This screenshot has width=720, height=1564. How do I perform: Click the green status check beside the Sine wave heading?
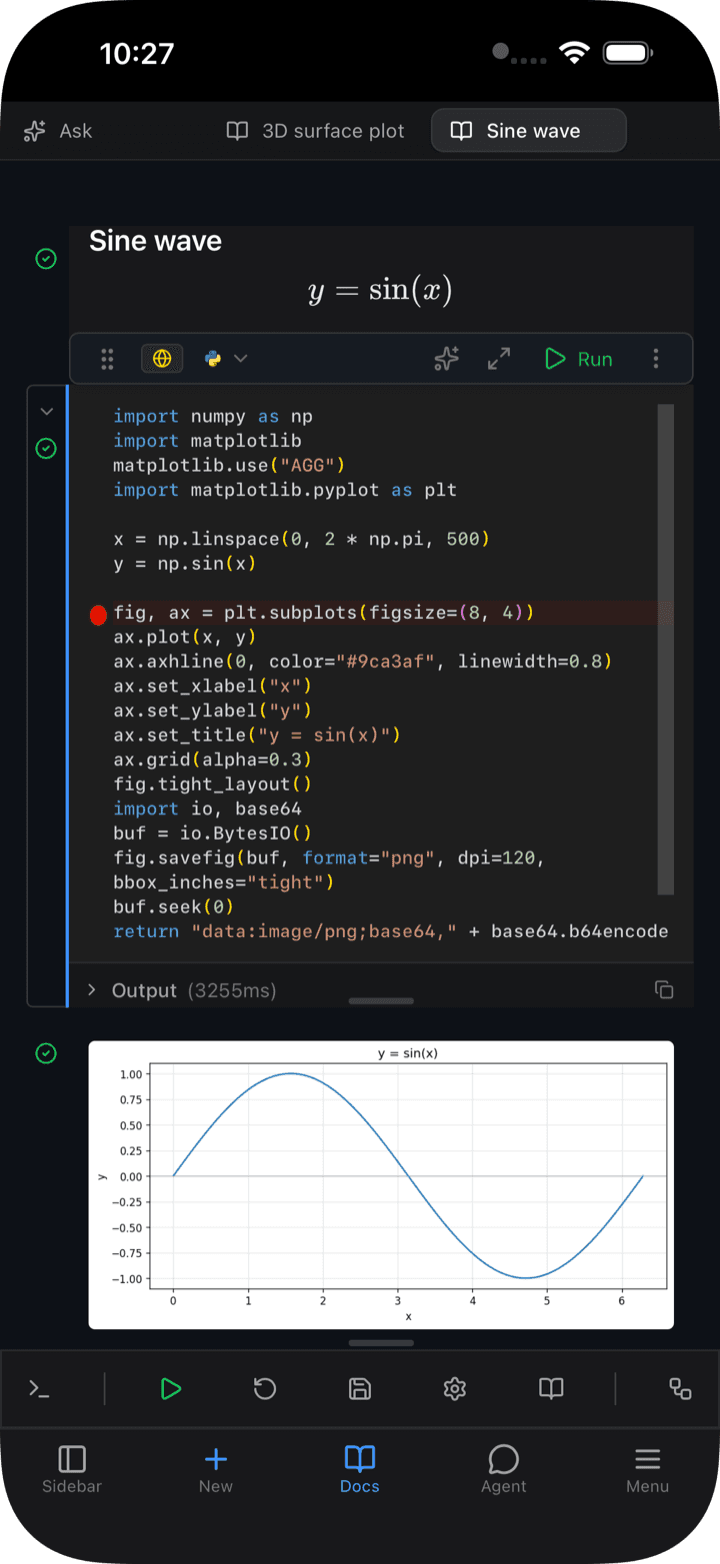[46, 259]
